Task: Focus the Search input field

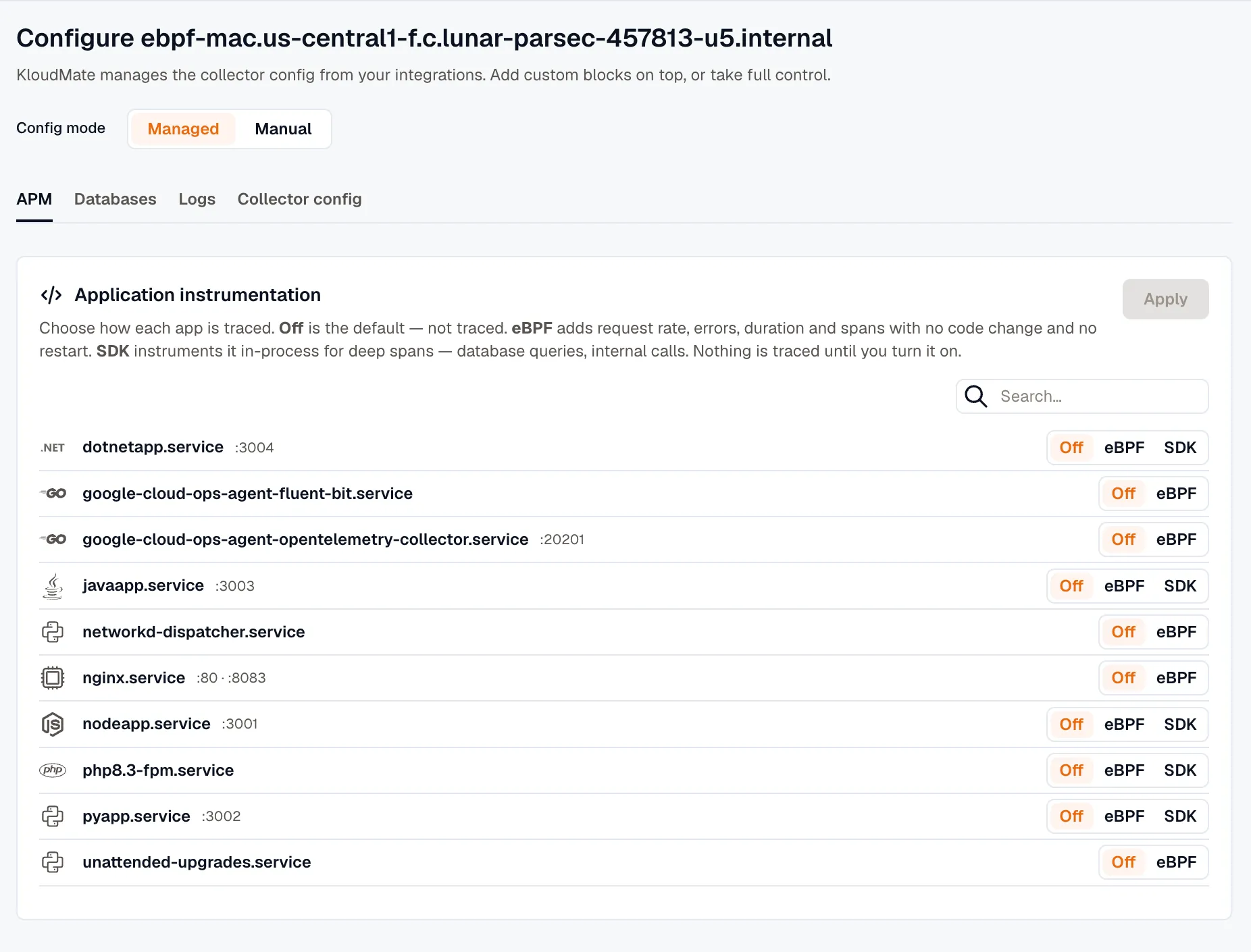Action: 1082,396
